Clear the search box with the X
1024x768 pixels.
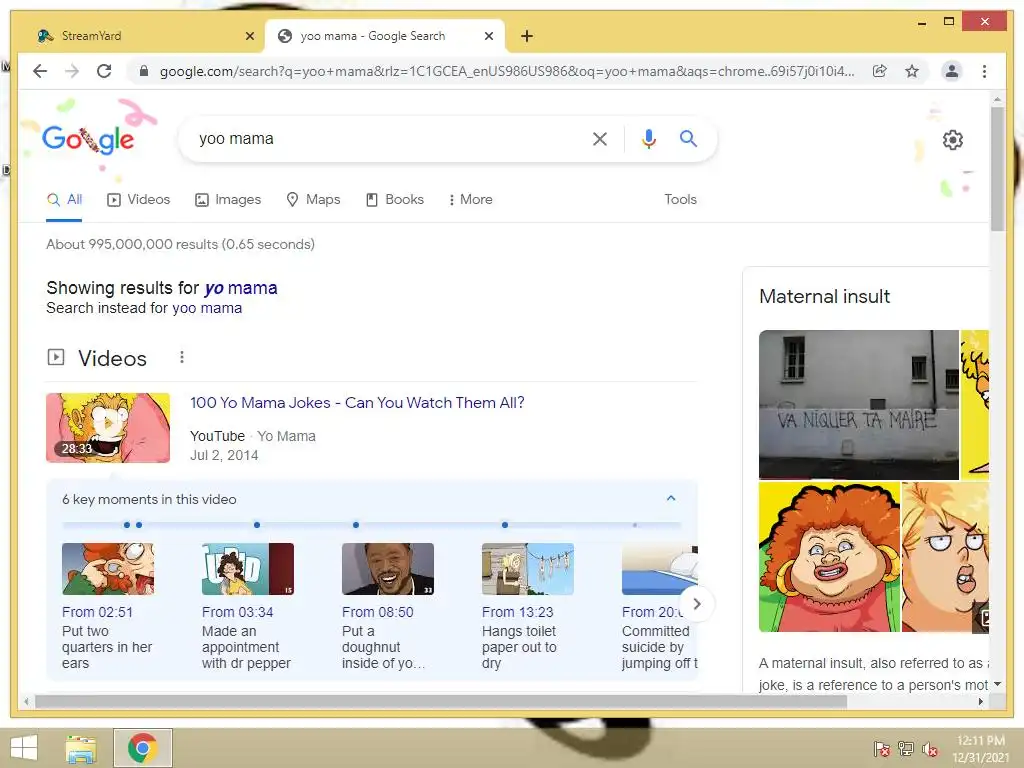tap(600, 138)
